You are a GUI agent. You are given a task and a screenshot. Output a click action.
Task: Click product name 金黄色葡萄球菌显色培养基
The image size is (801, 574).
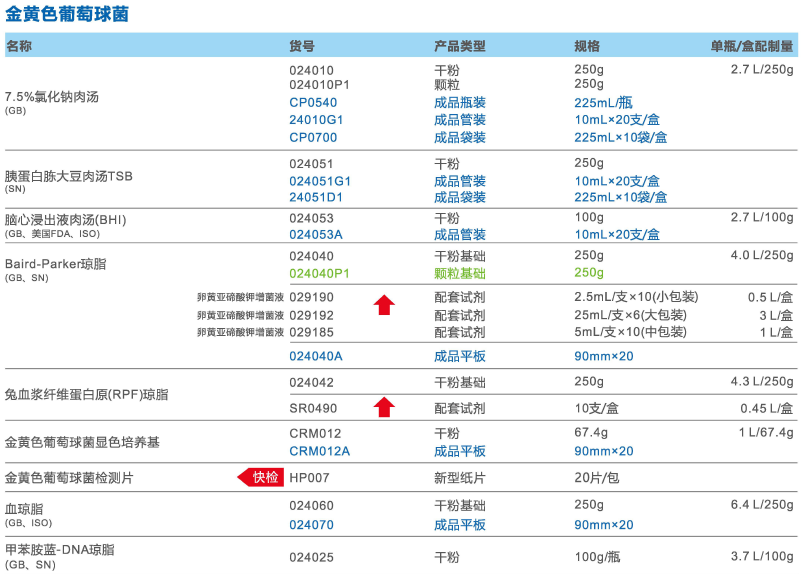[x=82, y=442]
